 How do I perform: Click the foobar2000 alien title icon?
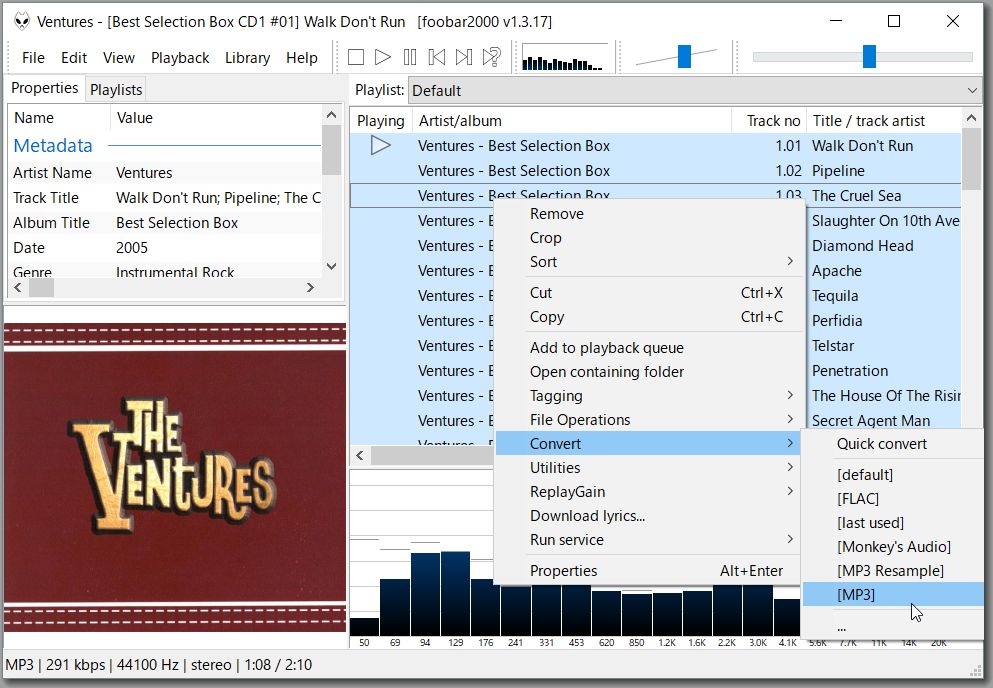(22, 22)
